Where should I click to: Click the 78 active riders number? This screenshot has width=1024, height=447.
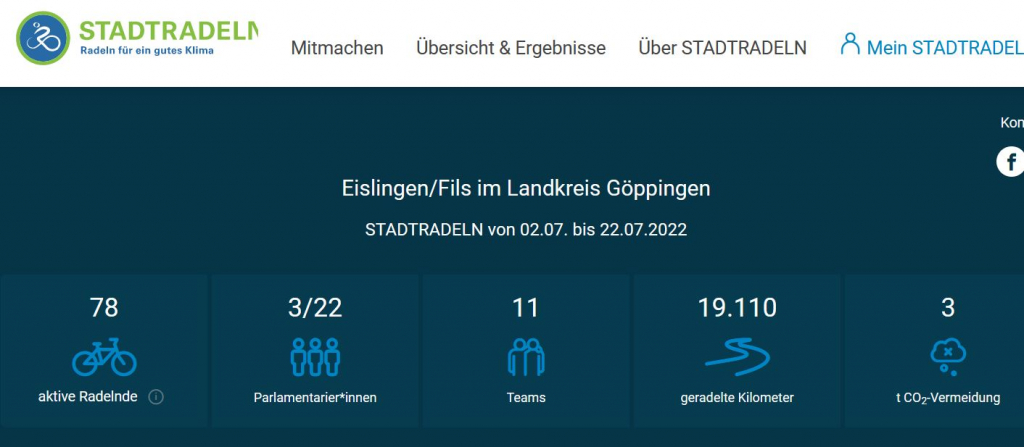[x=104, y=308]
